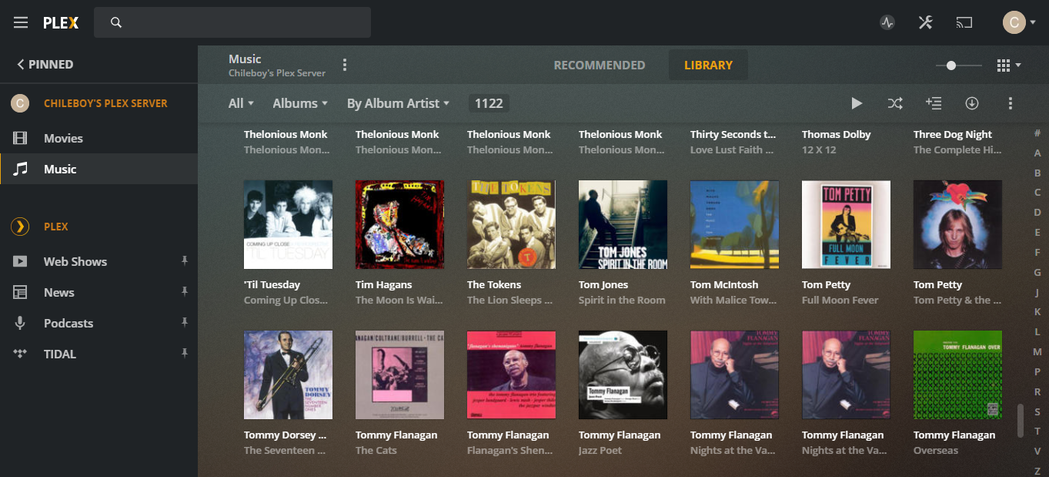Switch to the LIBRARY tab

[x=708, y=65]
